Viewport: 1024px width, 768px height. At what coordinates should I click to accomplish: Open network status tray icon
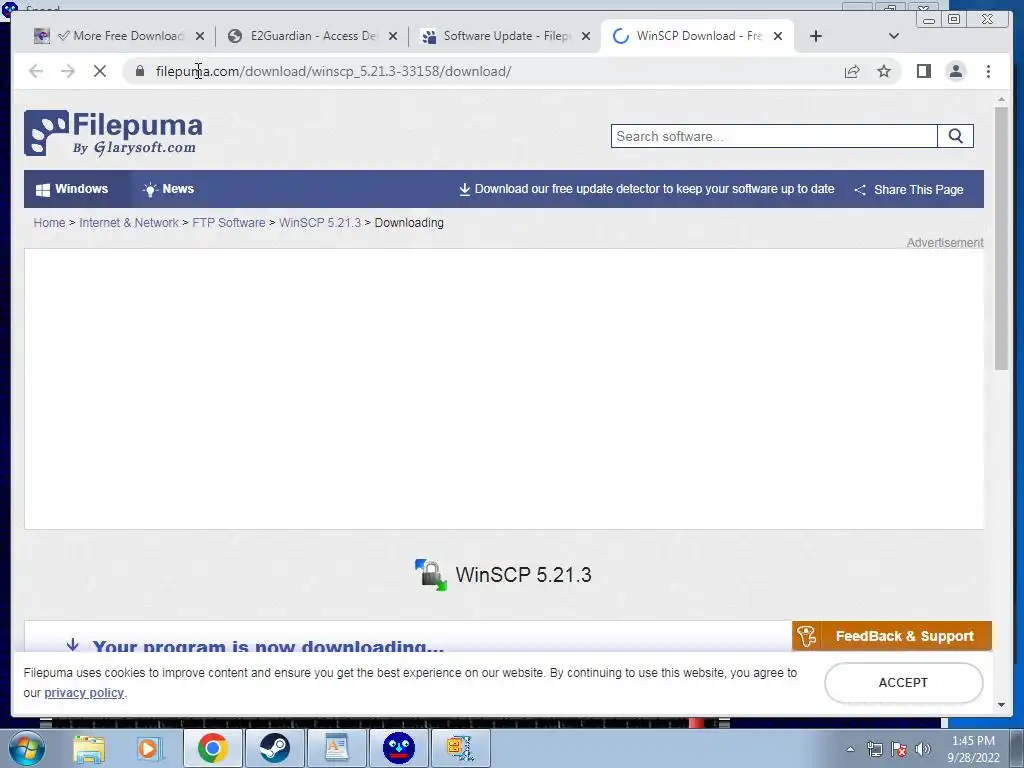click(874, 749)
